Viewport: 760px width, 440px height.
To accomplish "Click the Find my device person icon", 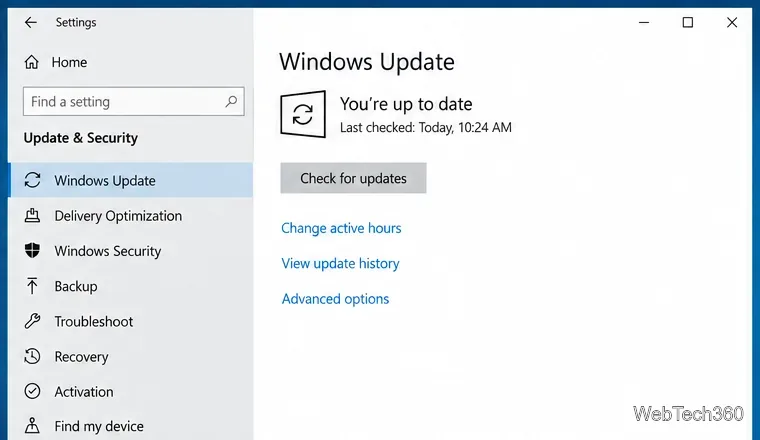I will point(32,425).
